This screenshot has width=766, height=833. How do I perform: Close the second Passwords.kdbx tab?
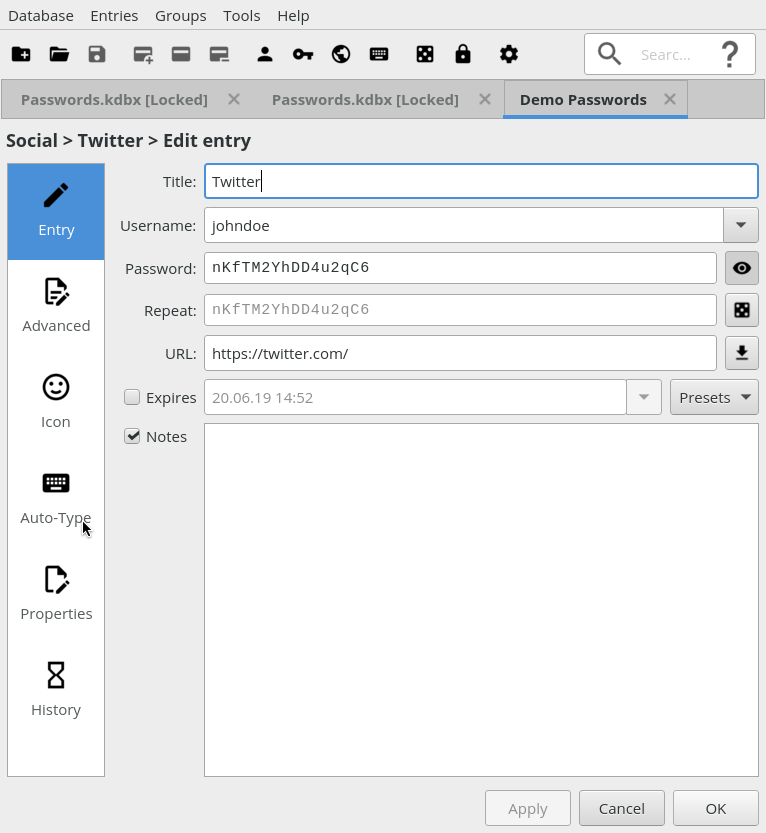click(x=484, y=99)
